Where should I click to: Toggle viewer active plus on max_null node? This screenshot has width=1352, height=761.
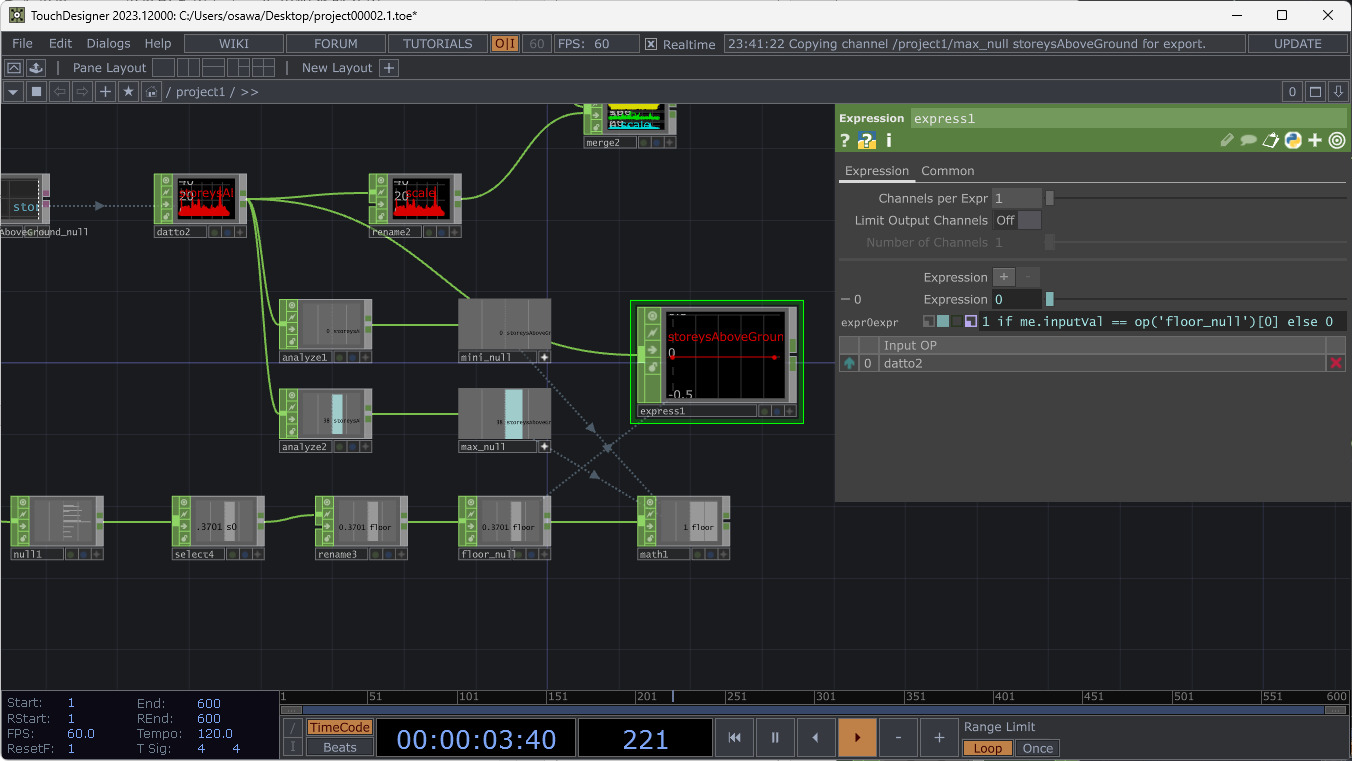(x=545, y=447)
